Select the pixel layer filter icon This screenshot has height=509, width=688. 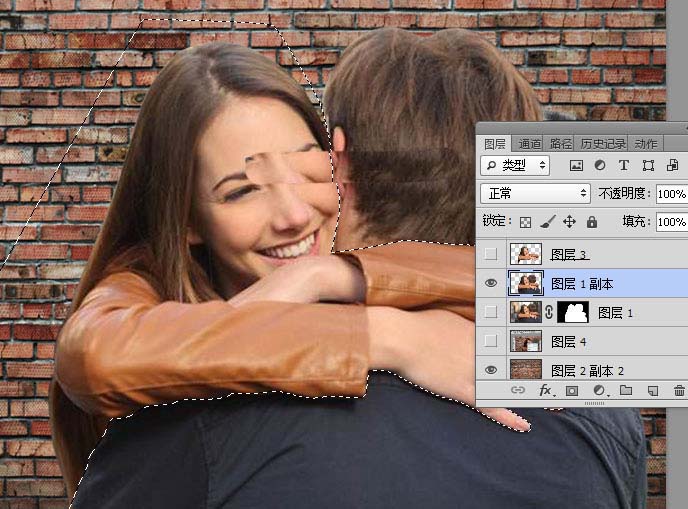[x=576, y=165]
